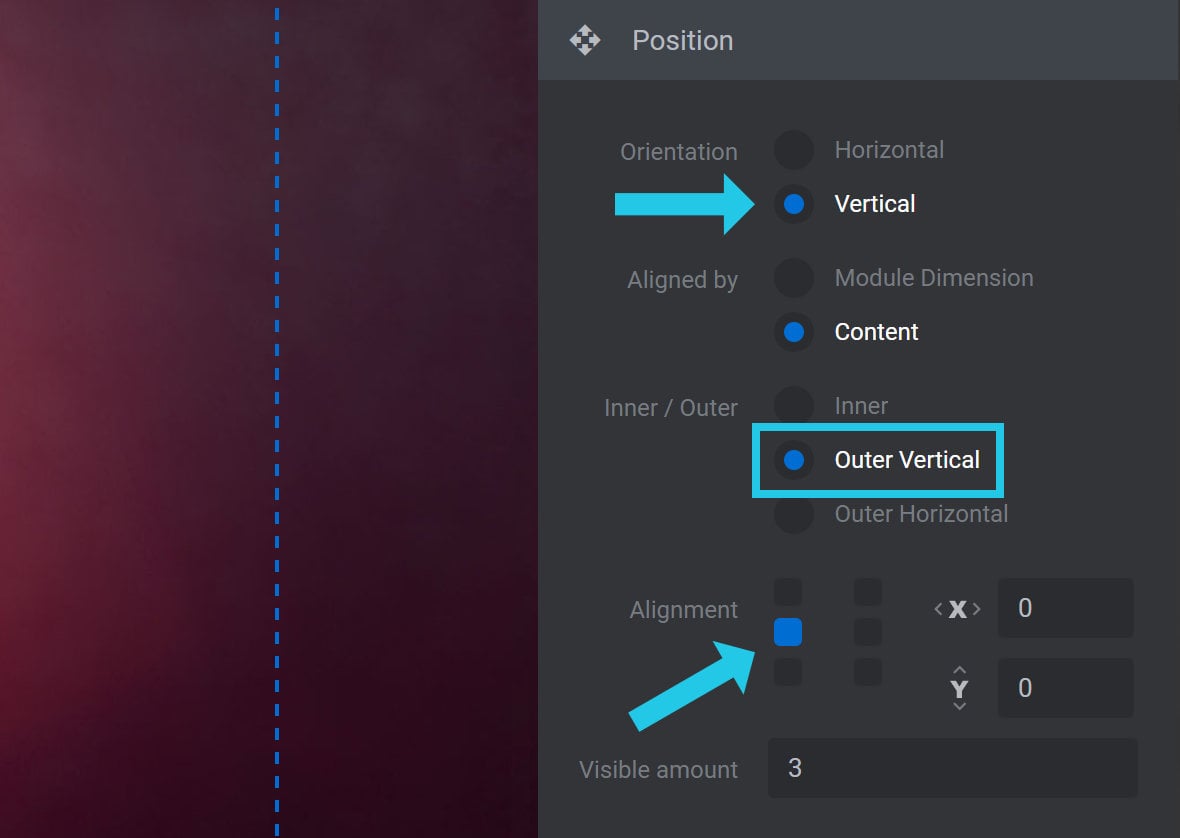The height and width of the screenshot is (838, 1180).
Task: Set alignment to bottom-right grid square
Action: (868, 672)
